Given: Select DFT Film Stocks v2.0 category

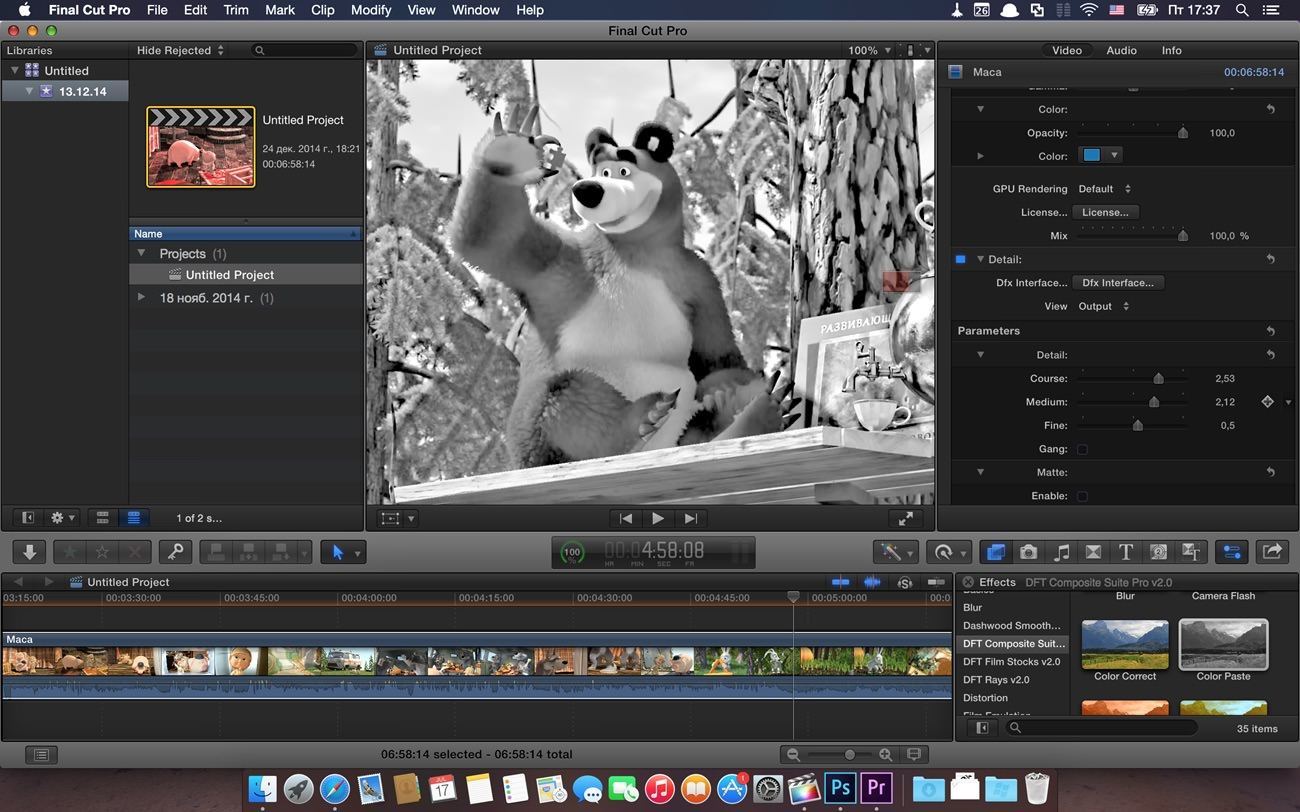Looking at the screenshot, I should coord(1012,662).
